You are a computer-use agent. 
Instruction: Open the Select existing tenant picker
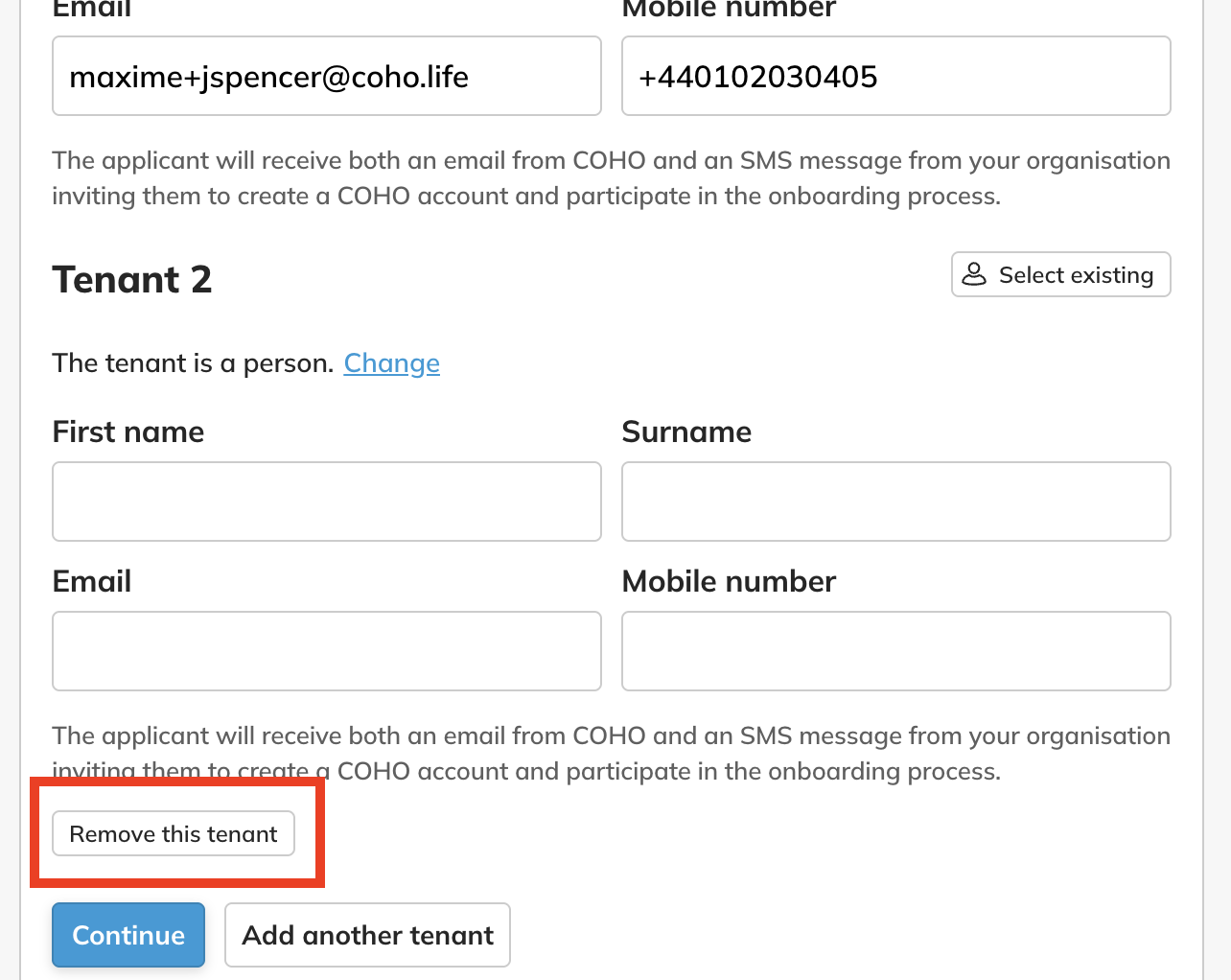point(1060,274)
